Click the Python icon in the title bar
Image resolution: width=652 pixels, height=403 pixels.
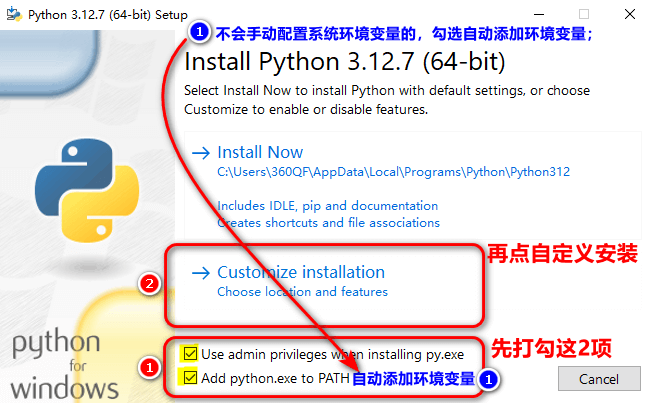[14, 14]
